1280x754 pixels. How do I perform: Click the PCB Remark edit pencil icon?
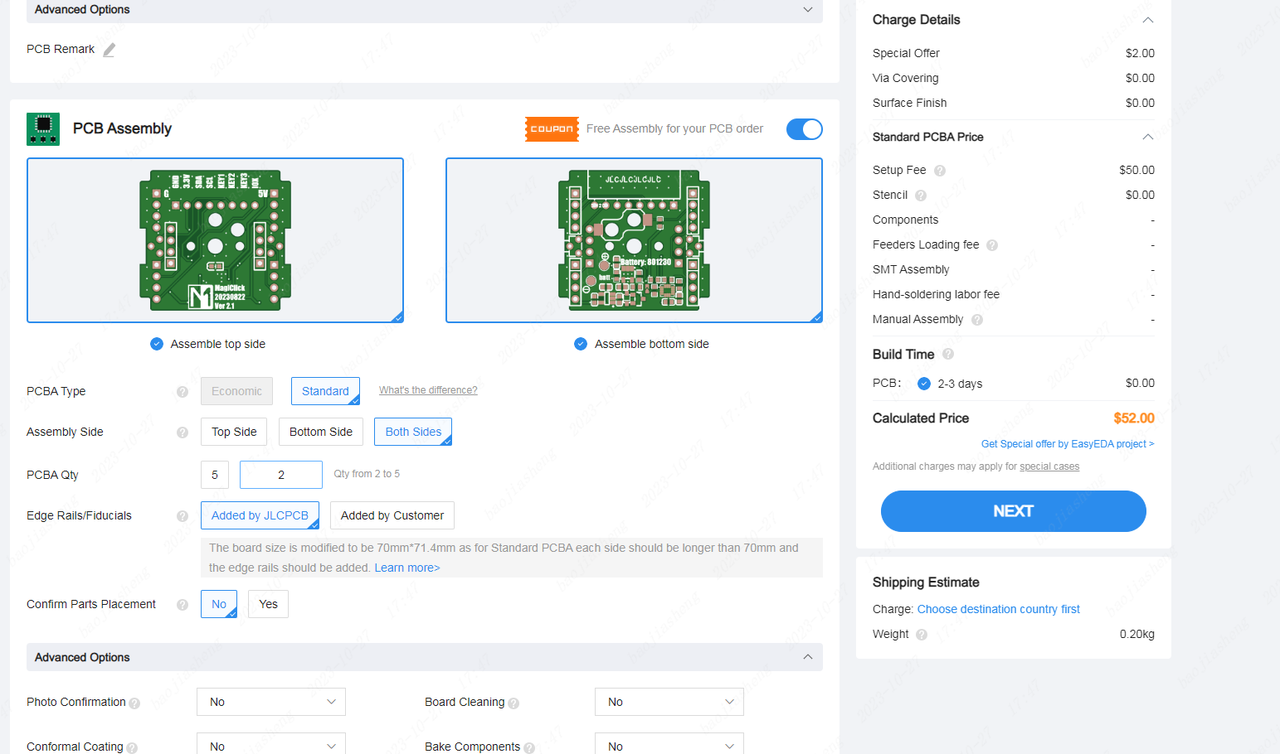(111, 48)
